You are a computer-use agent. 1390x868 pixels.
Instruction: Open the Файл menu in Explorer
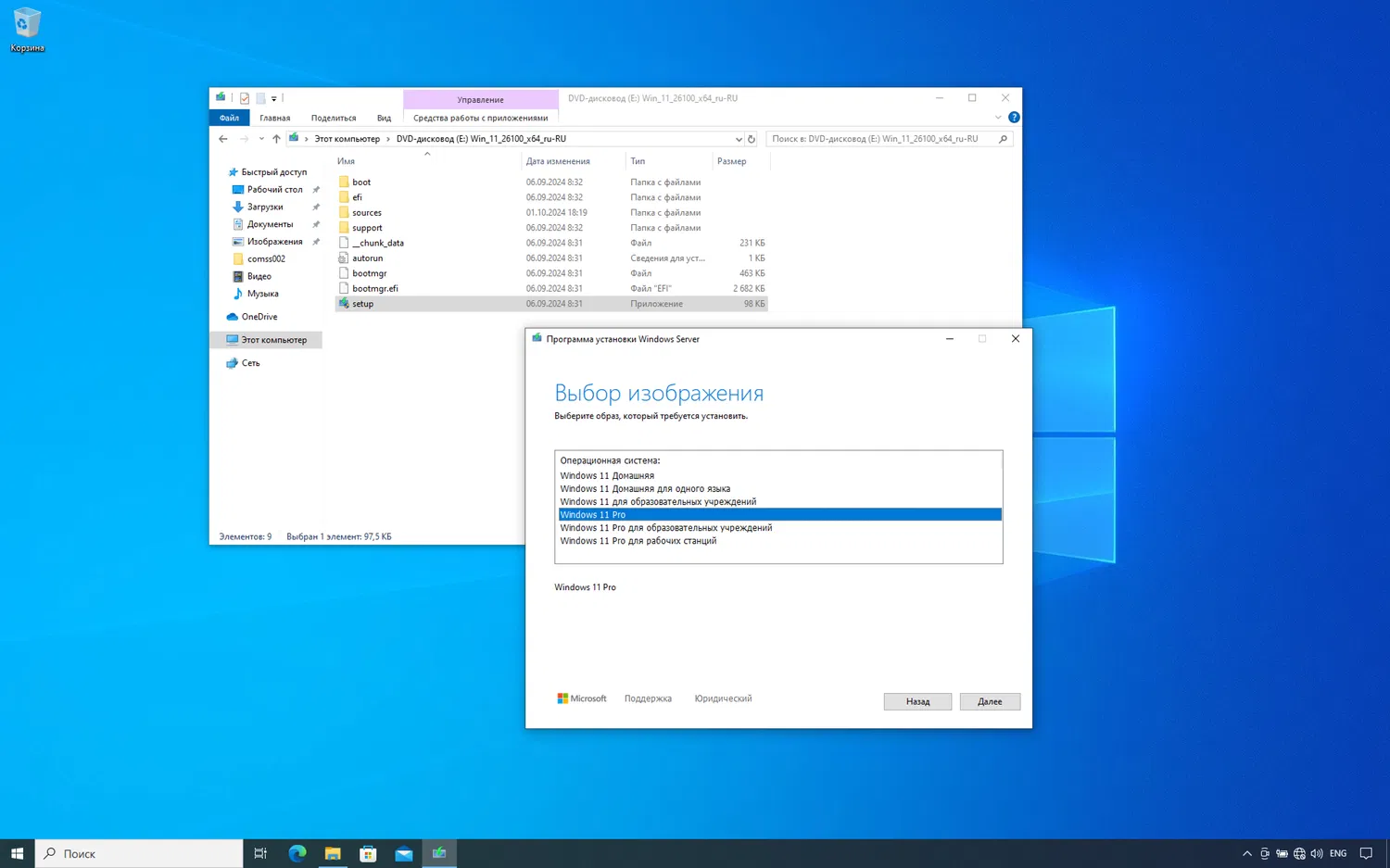click(229, 118)
